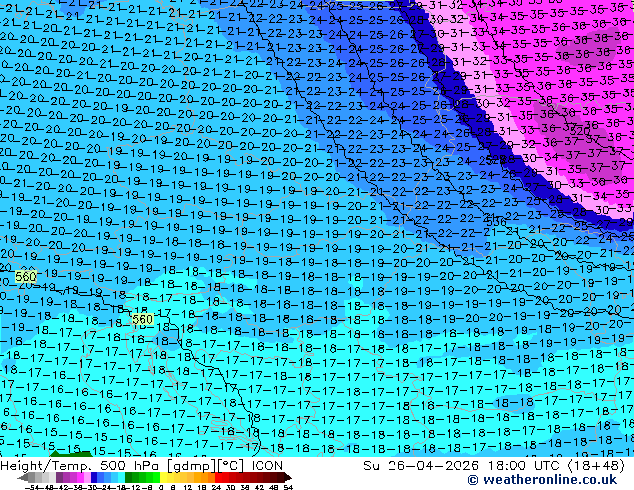Click the '54' legend scale value at the right end
Screen dimensions: 634x490
tap(288, 487)
